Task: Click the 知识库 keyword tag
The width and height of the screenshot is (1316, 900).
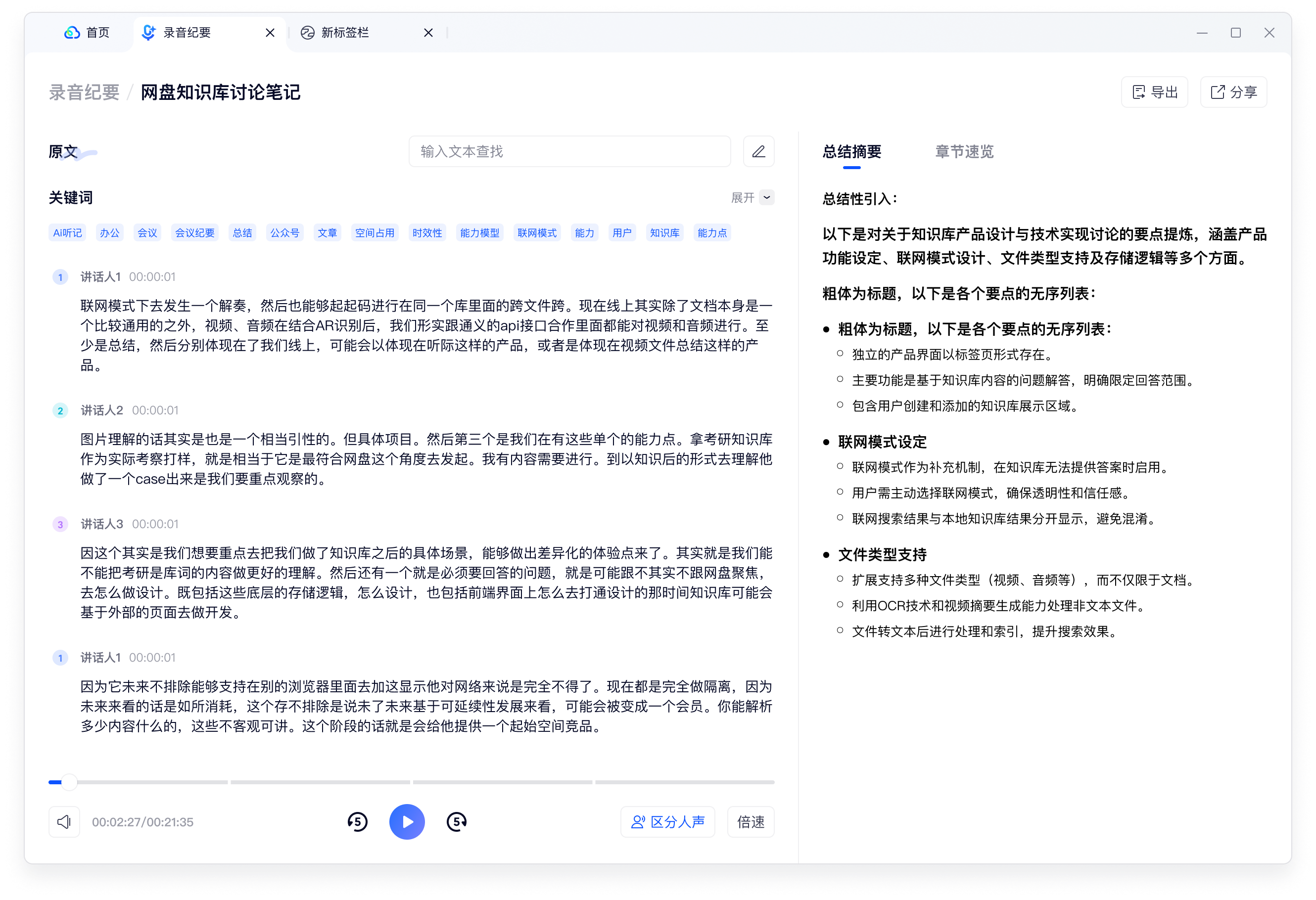Action: point(665,232)
